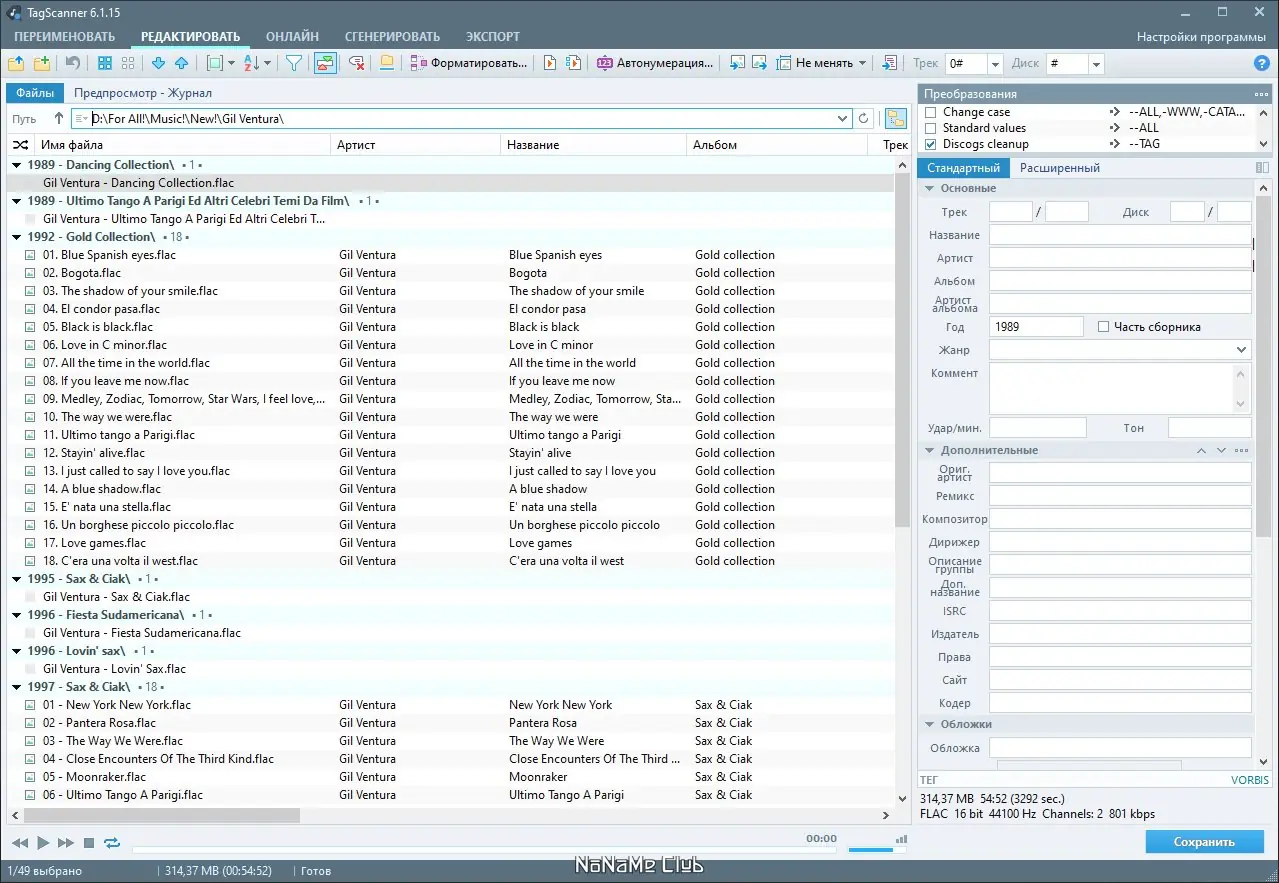The image size is (1279, 883).
Task: Switch to ПЕРЕИМЕНОВАТЬ tab
Action: (64, 37)
